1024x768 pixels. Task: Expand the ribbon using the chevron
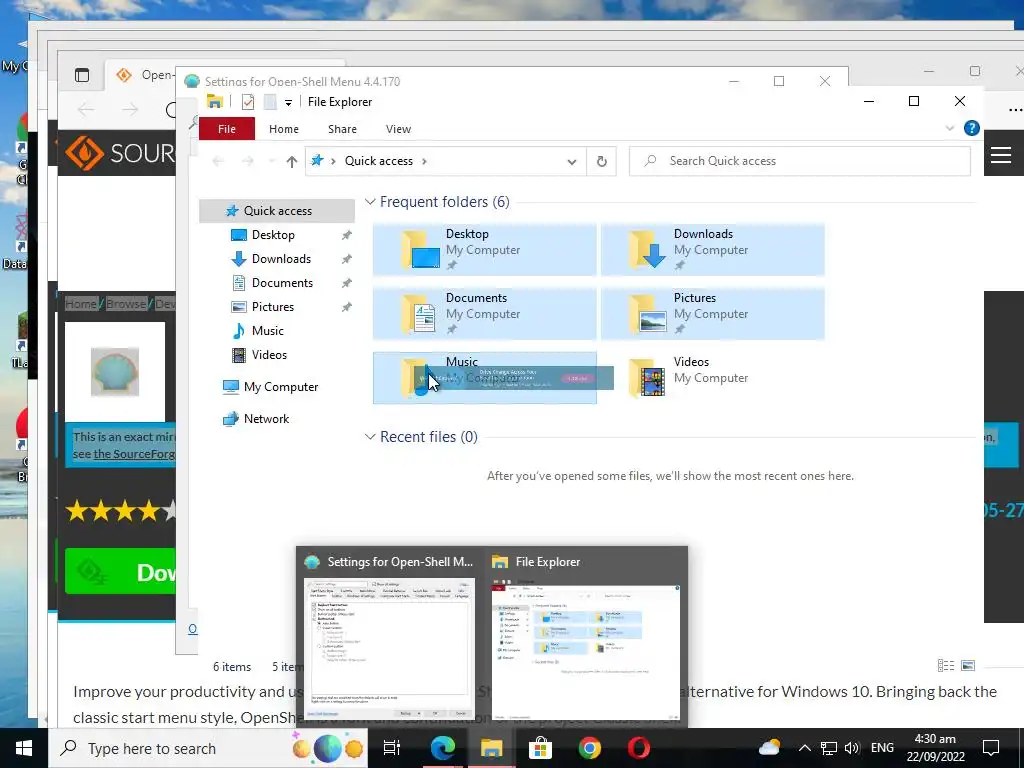tap(950, 129)
